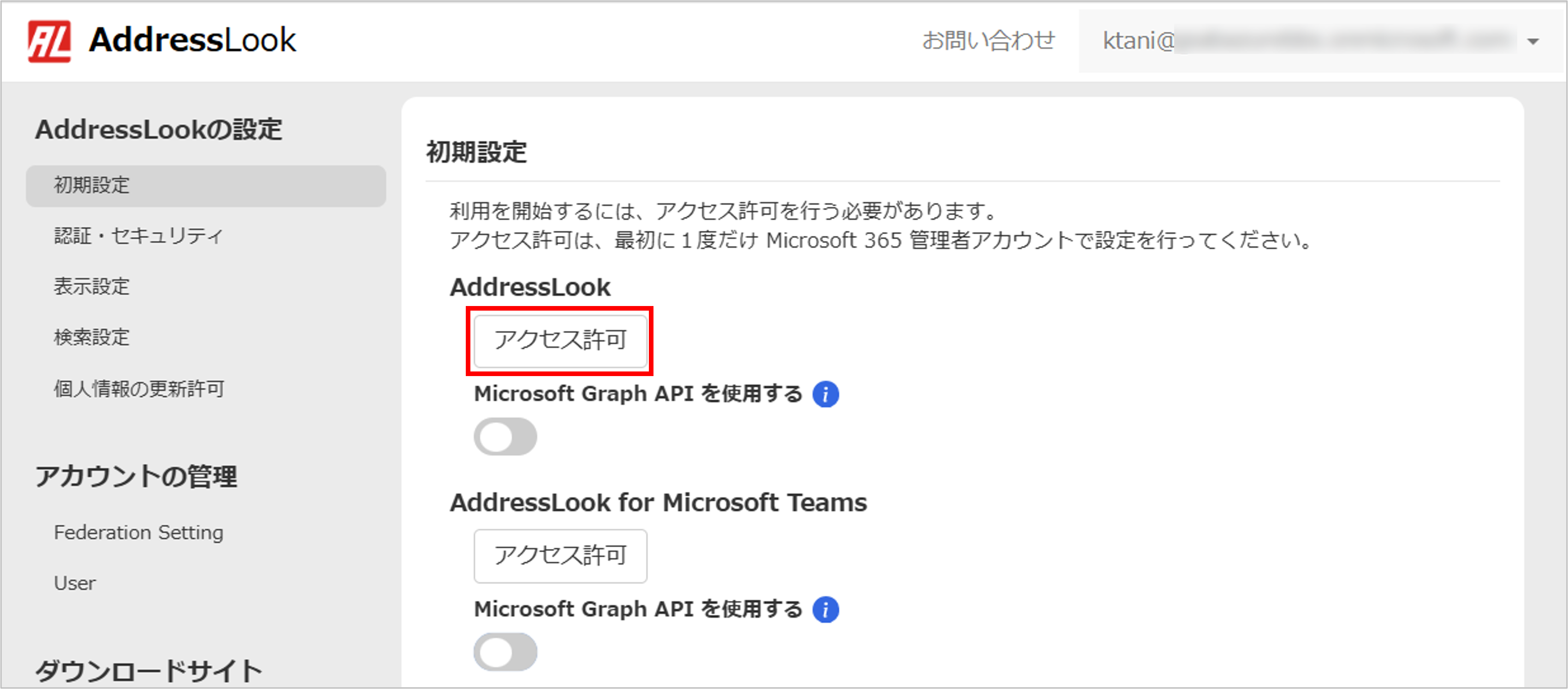Open 検索設定 sidebar item

(92, 337)
